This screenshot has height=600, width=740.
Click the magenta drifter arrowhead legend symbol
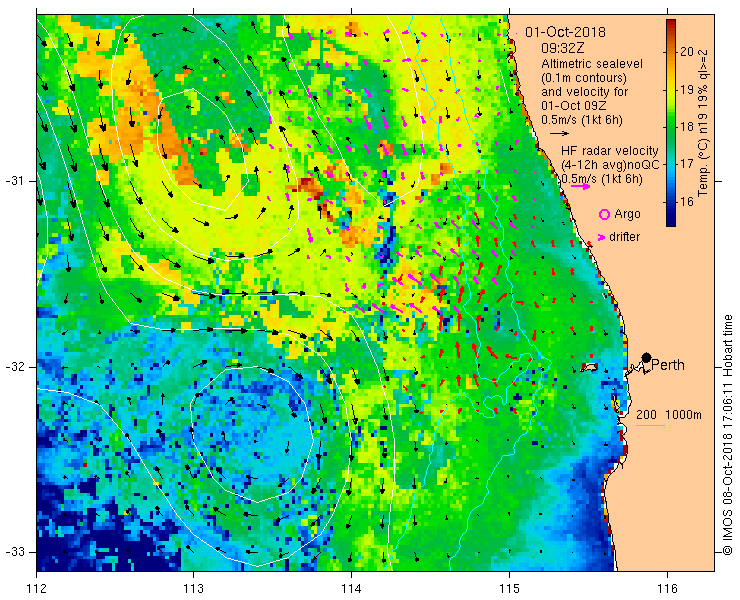point(602,237)
